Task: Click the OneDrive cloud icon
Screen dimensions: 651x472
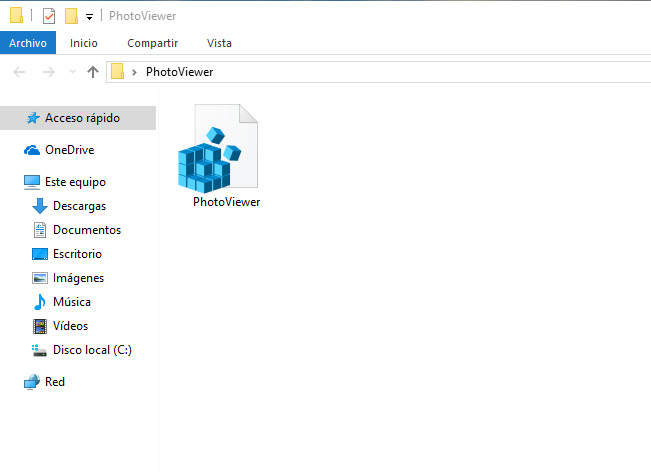Action: [32, 150]
